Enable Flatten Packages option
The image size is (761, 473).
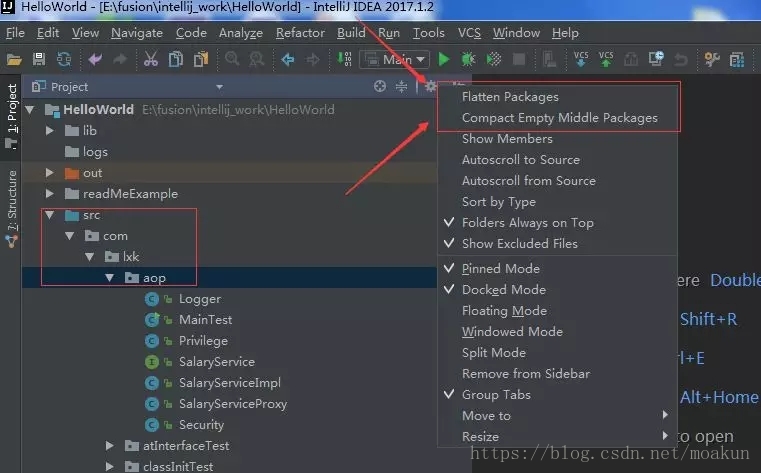tap(557, 97)
